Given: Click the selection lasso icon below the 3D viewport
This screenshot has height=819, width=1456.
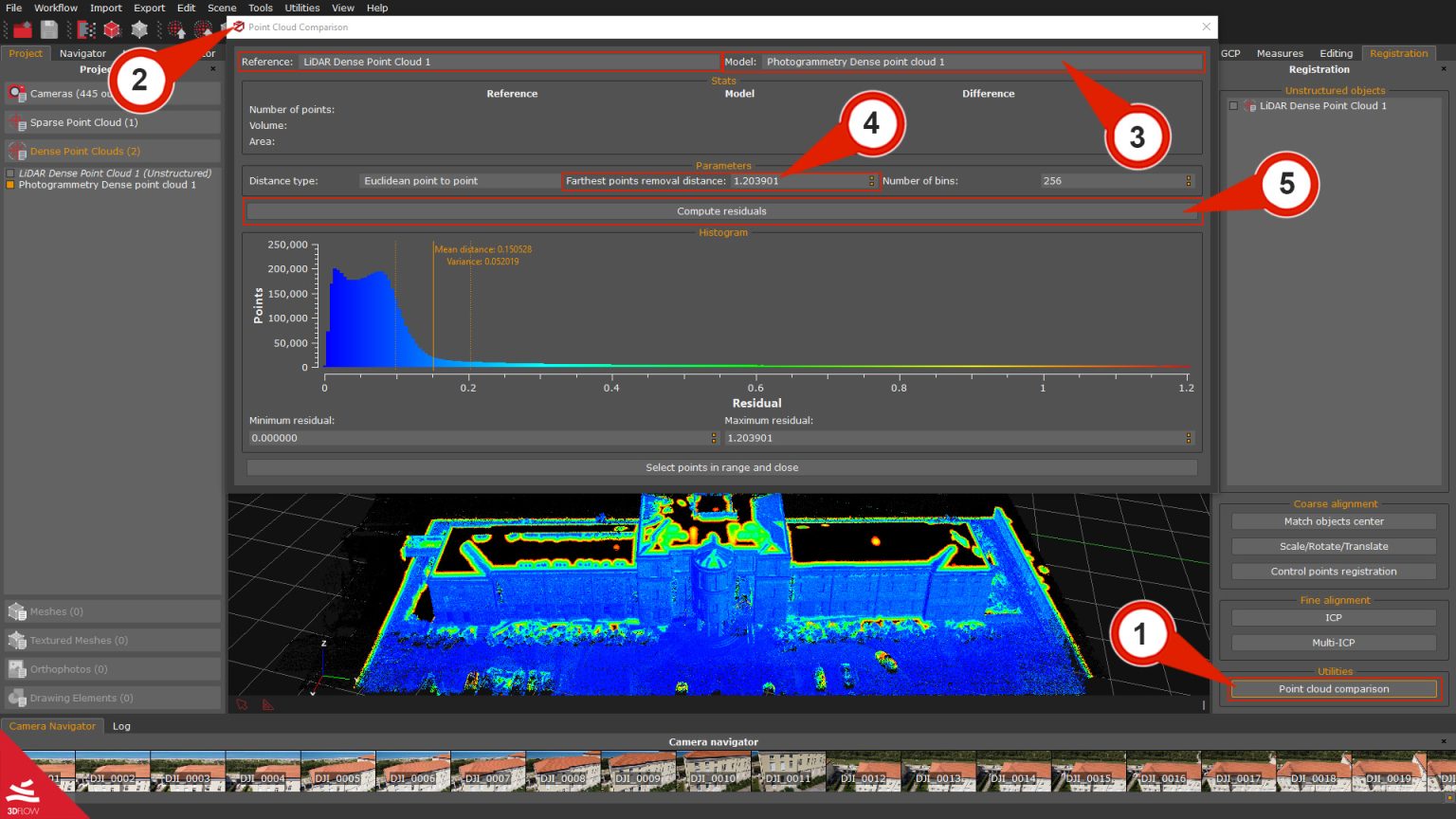Looking at the screenshot, I should click(242, 704).
